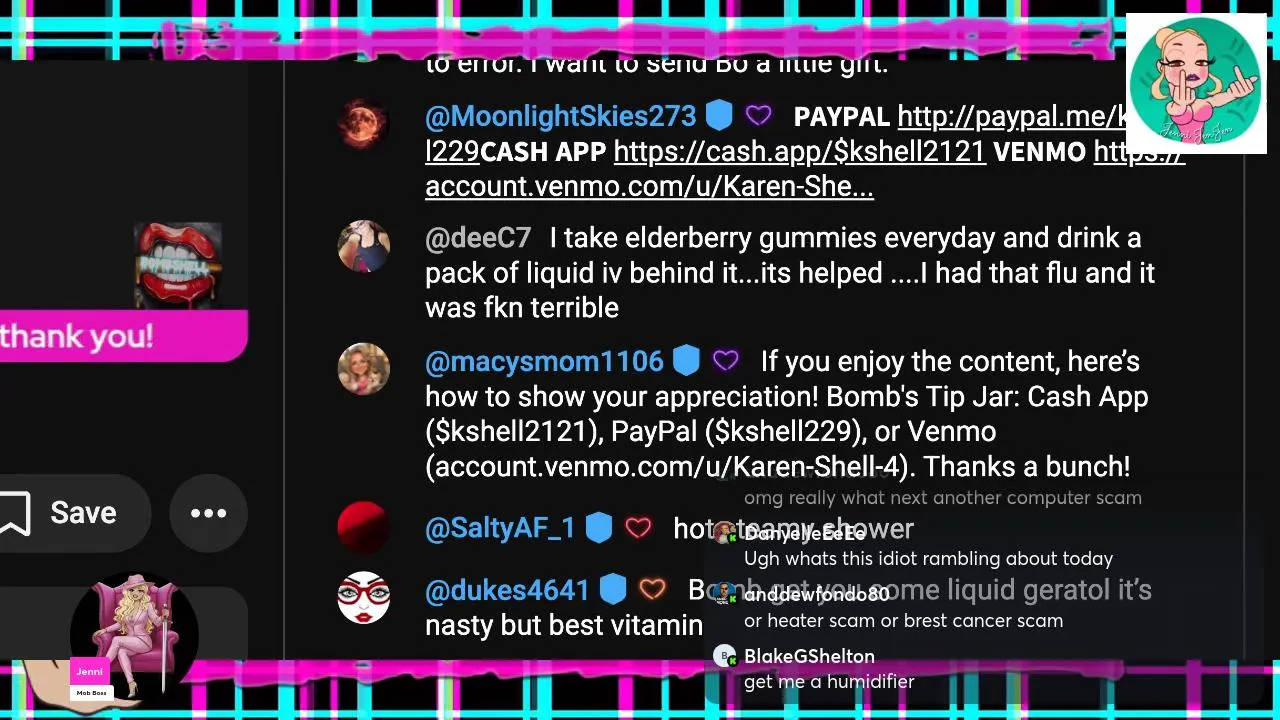
Task: Click the red lips channel logo thumbnail
Action: click(x=178, y=265)
